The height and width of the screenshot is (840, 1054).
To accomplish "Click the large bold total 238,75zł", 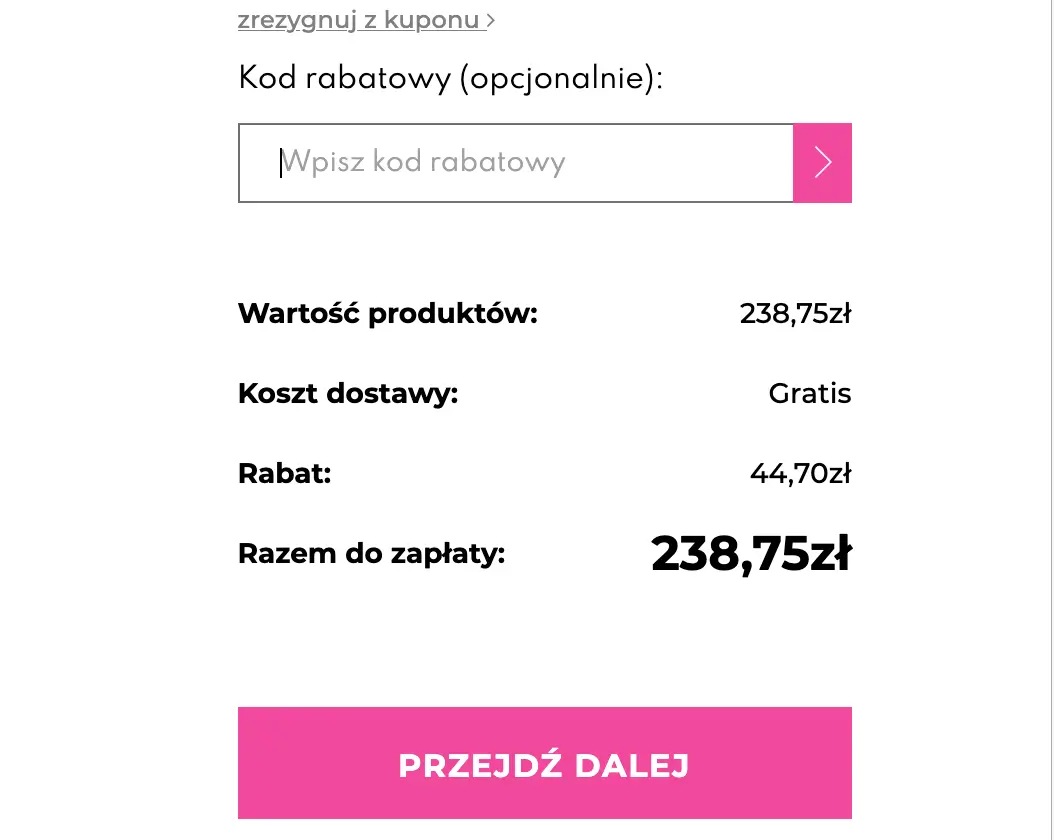I will coord(750,553).
